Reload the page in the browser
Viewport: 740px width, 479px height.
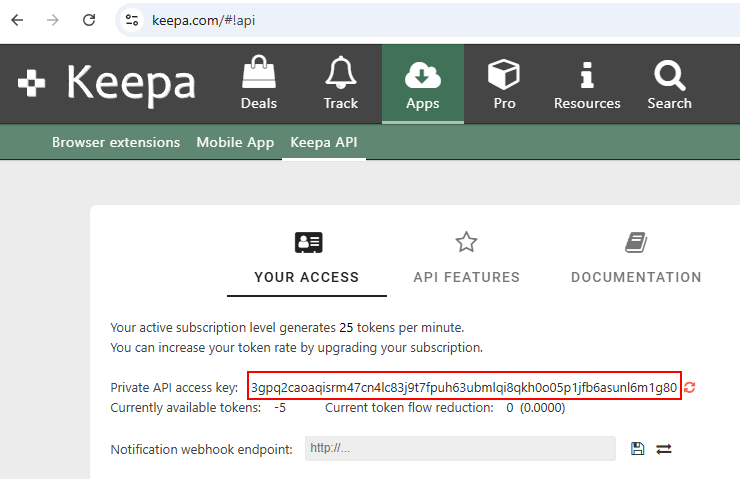(89, 20)
